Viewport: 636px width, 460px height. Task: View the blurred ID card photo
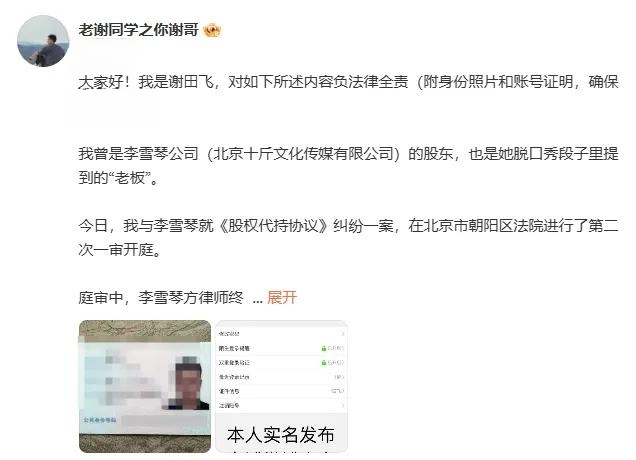pos(145,386)
